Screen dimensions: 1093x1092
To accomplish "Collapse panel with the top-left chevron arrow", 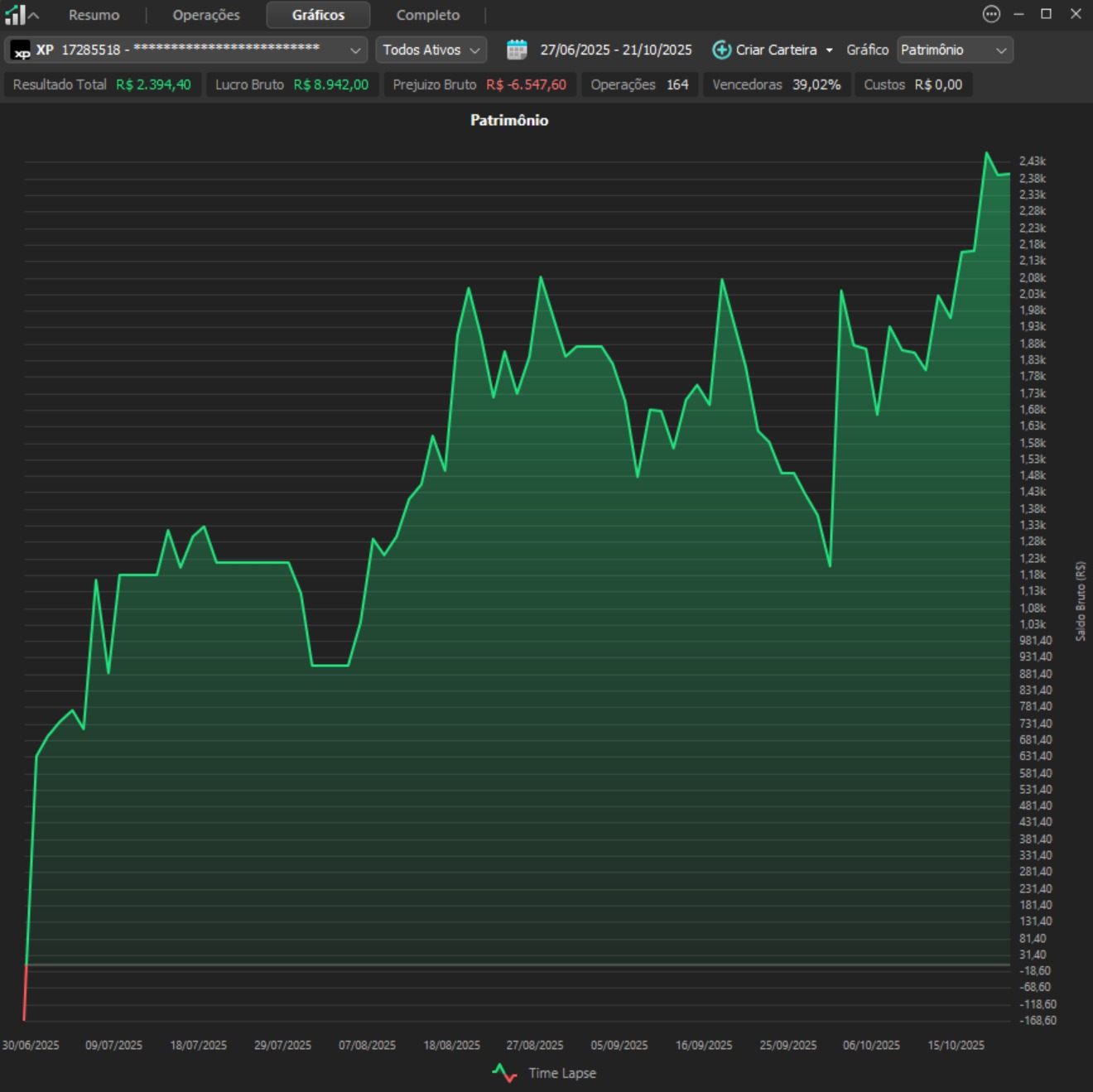I will pyautogui.click(x=34, y=15).
